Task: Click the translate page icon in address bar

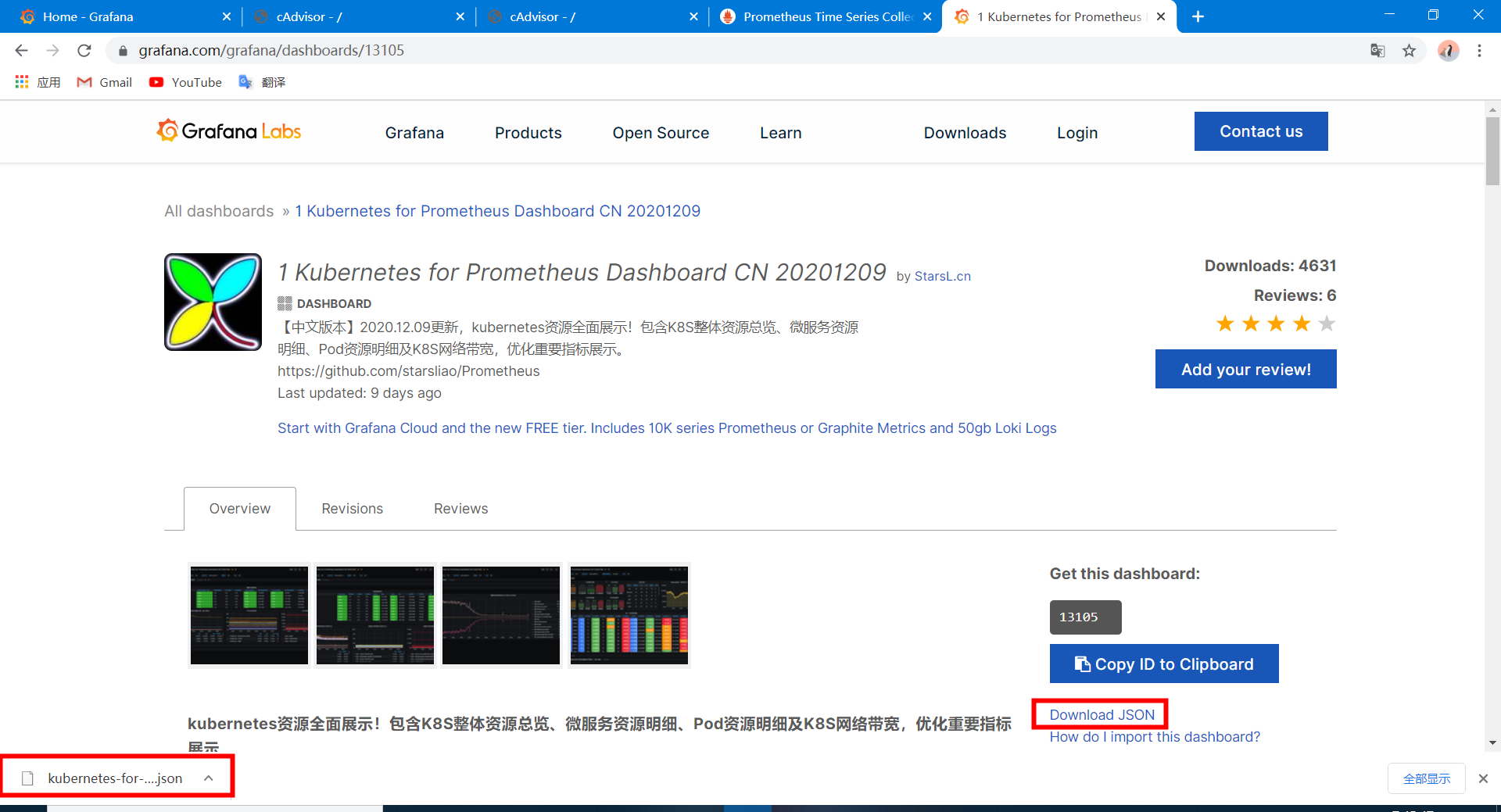Action: tap(1377, 51)
